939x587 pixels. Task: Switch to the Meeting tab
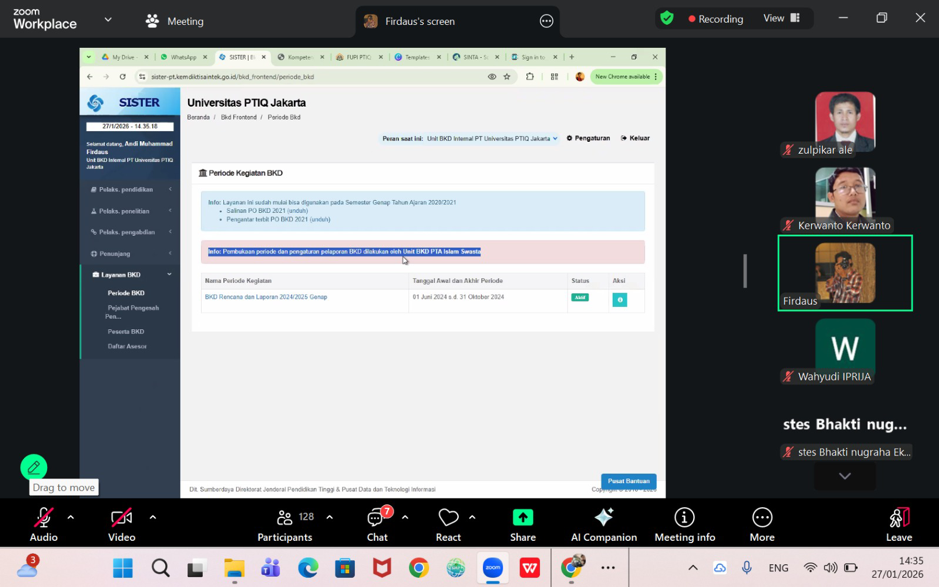tap(175, 21)
